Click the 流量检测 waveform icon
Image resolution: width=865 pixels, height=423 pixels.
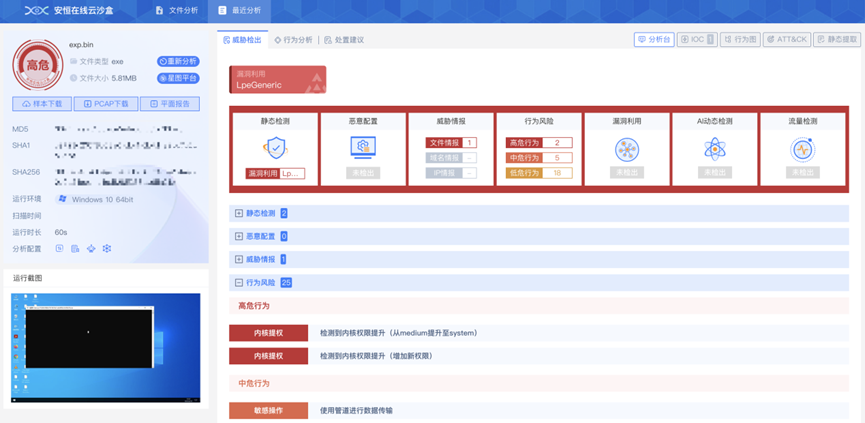coord(803,150)
